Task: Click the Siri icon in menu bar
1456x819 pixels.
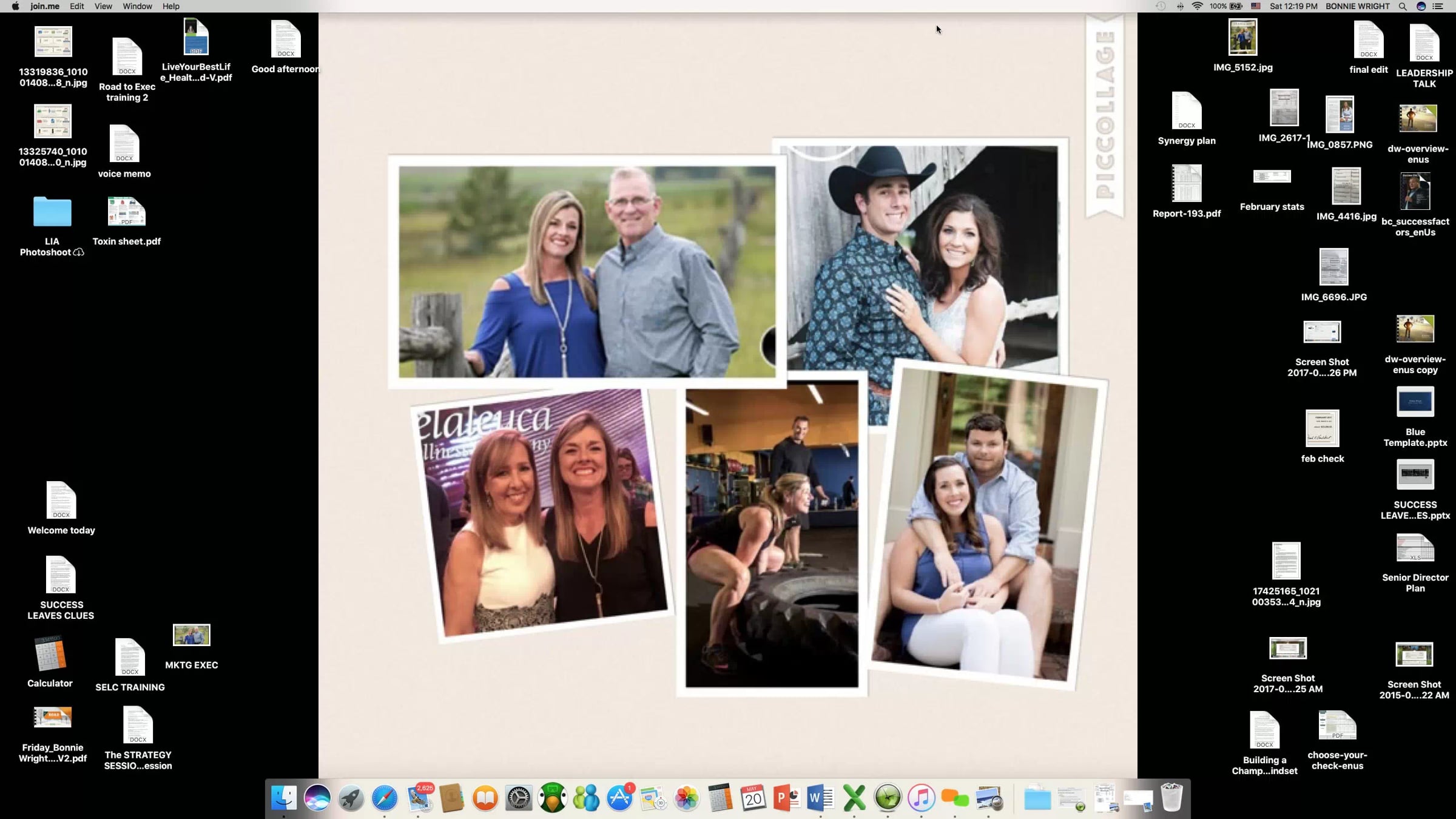Action: (1421, 6)
